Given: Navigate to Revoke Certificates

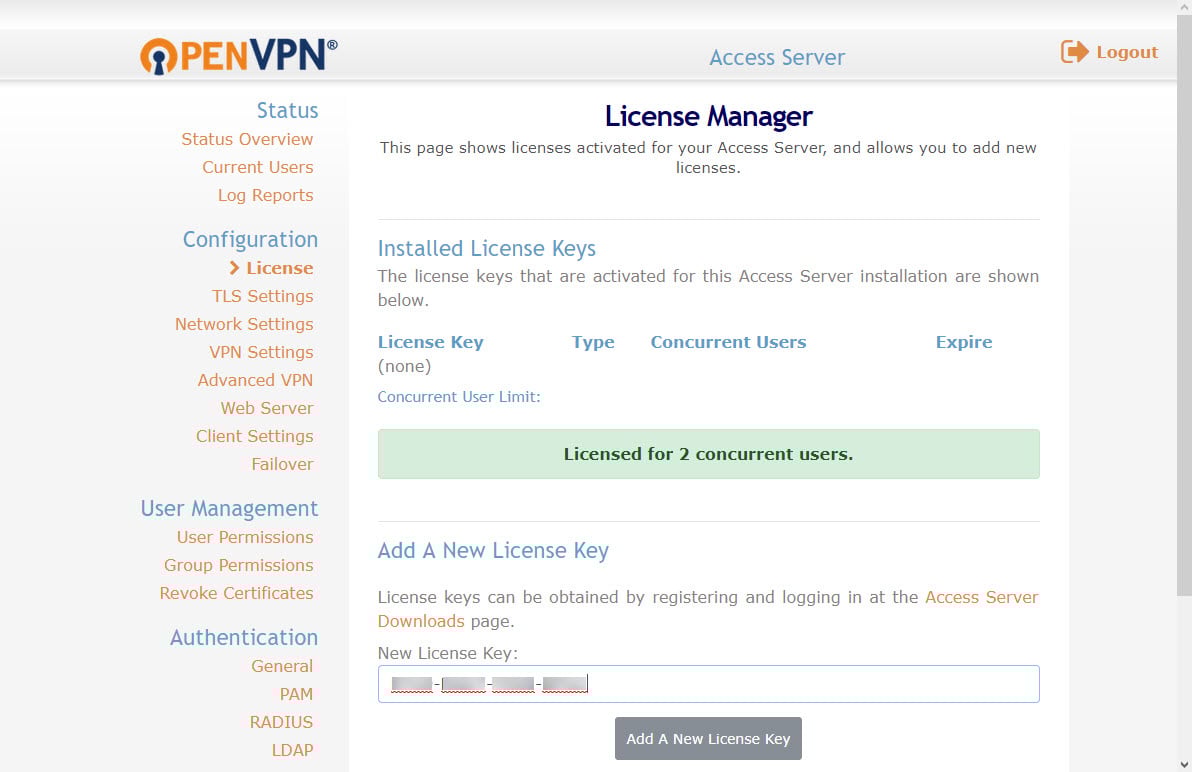Looking at the screenshot, I should coord(236,593).
